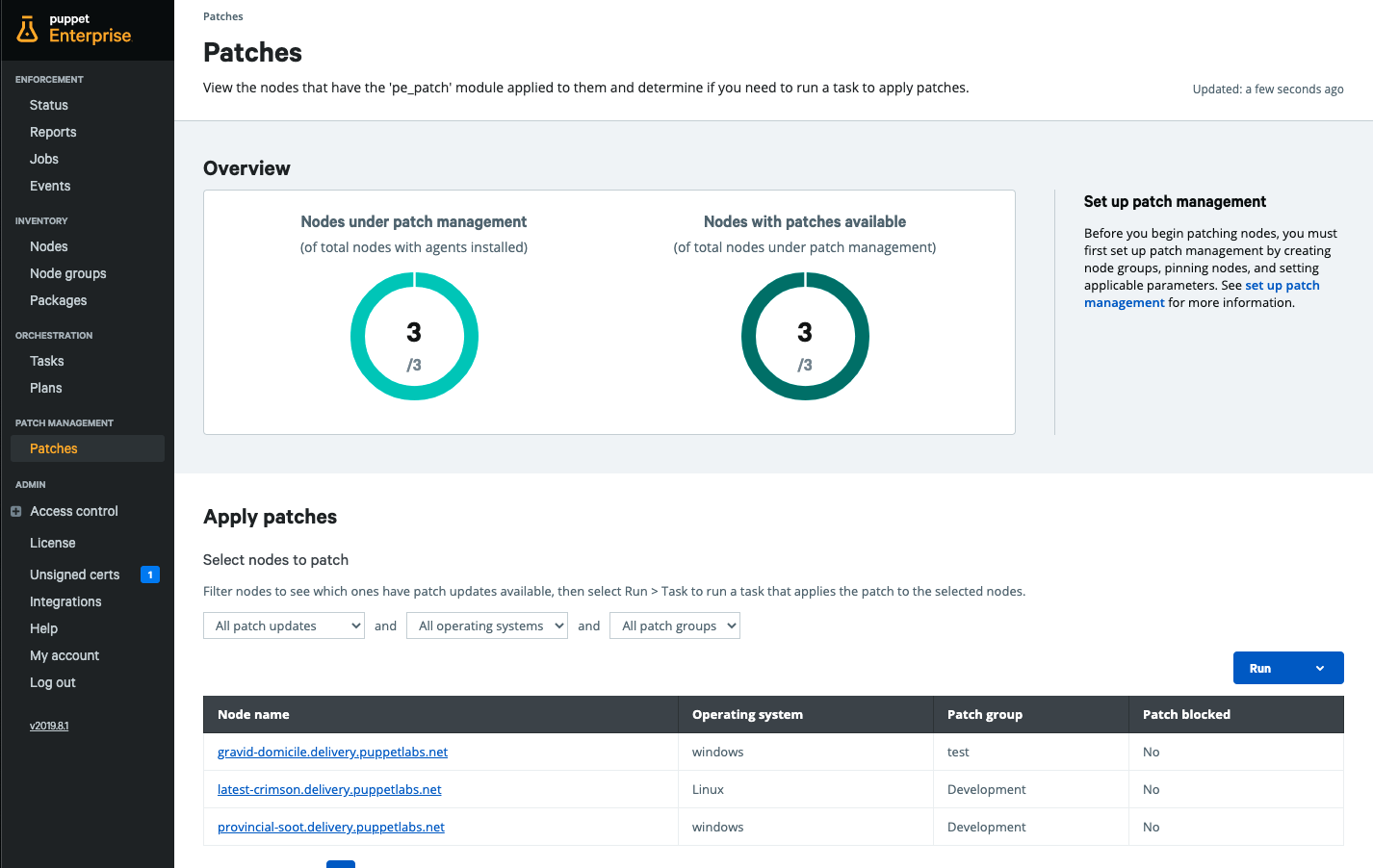
Task: Open Plans under Orchestration
Action: [46, 388]
